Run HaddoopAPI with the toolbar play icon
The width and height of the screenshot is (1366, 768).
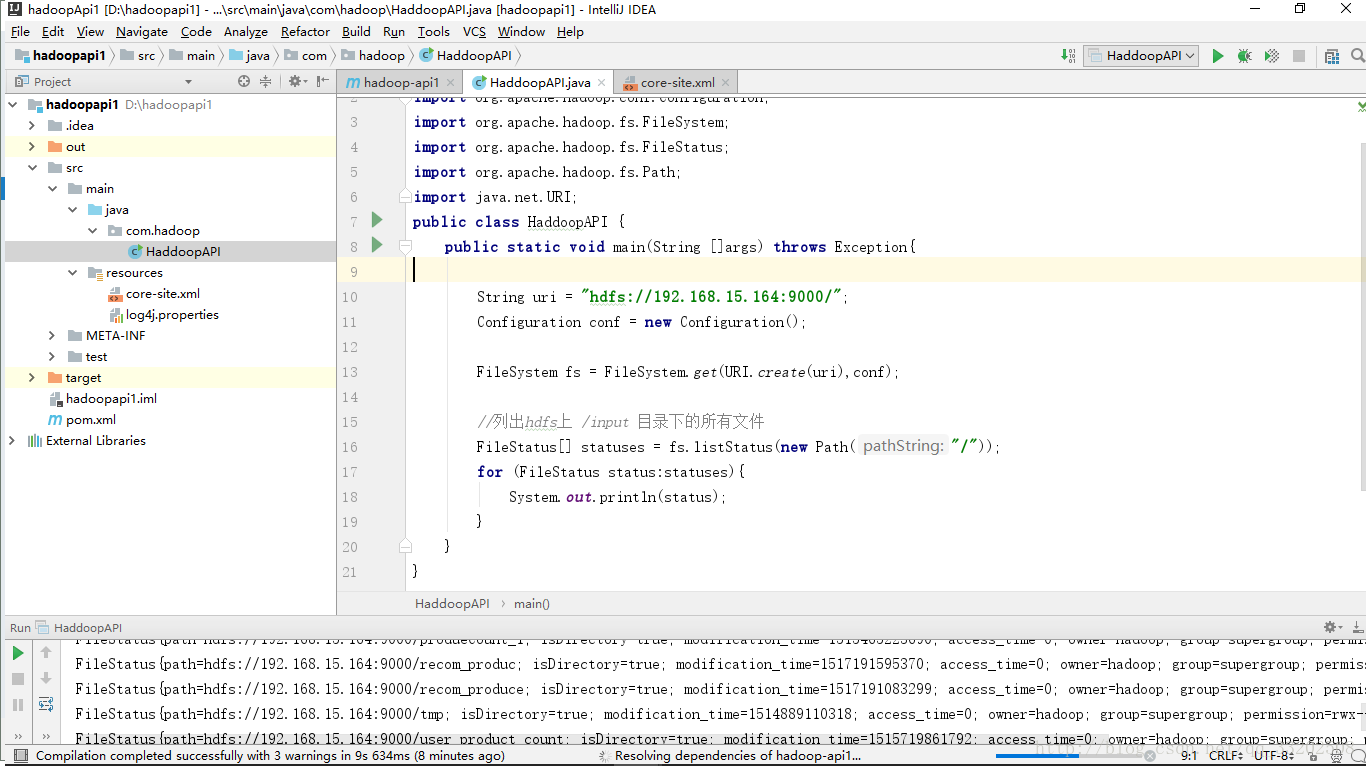[1217, 56]
